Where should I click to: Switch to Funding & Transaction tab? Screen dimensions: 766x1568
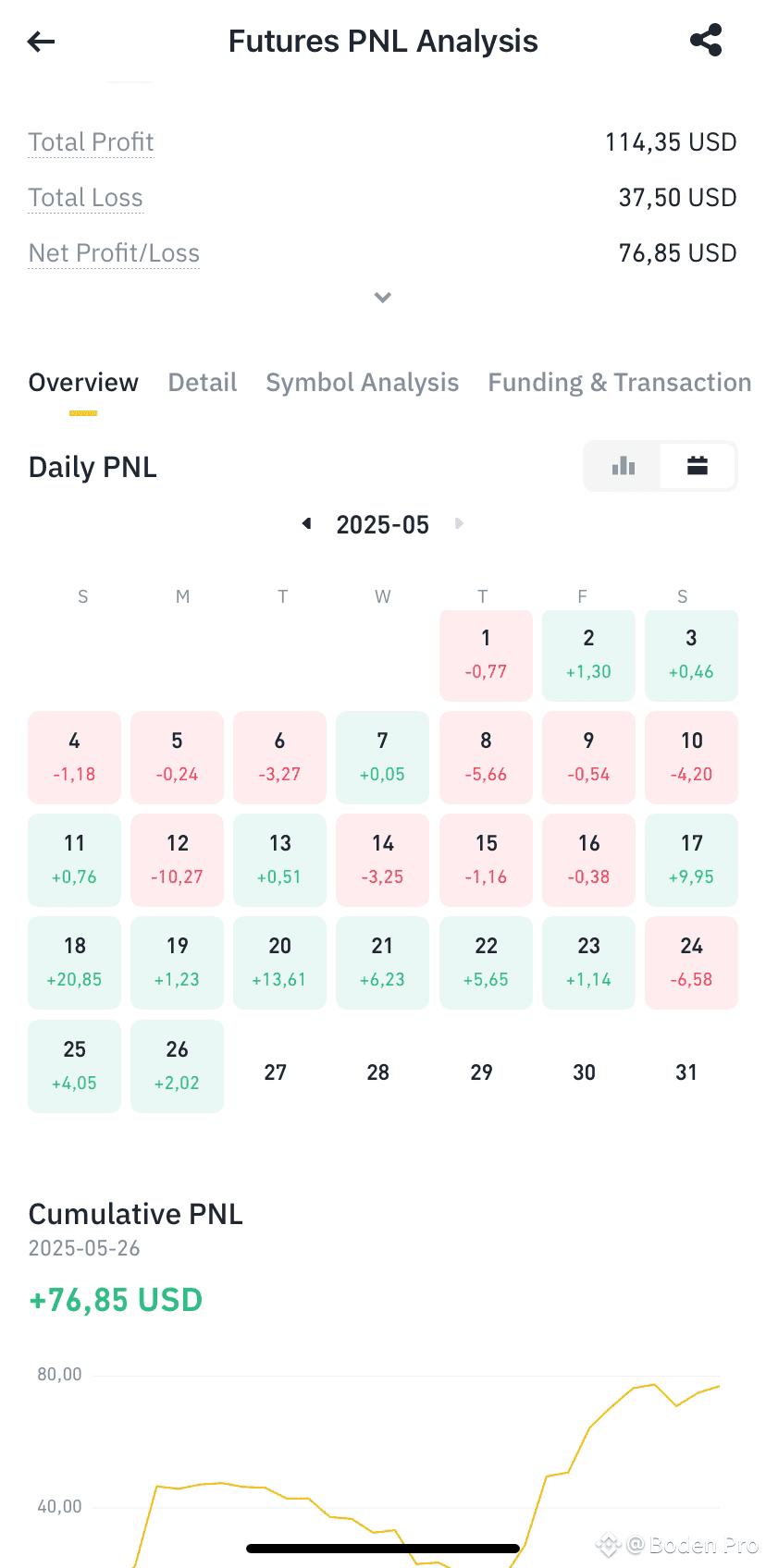pyautogui.click(x=620, y=383)
